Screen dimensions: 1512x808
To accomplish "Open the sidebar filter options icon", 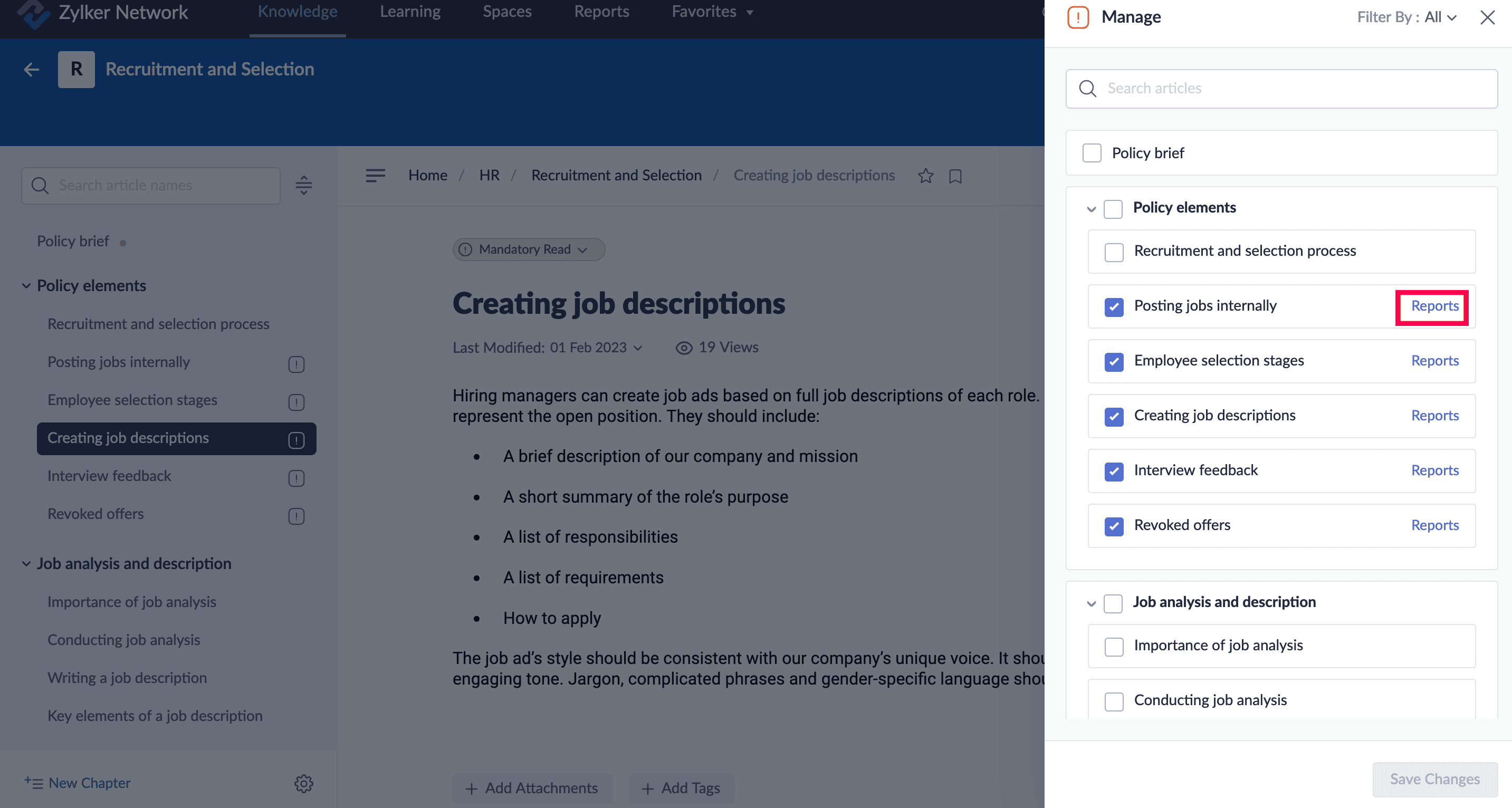I will click(303, 186).
